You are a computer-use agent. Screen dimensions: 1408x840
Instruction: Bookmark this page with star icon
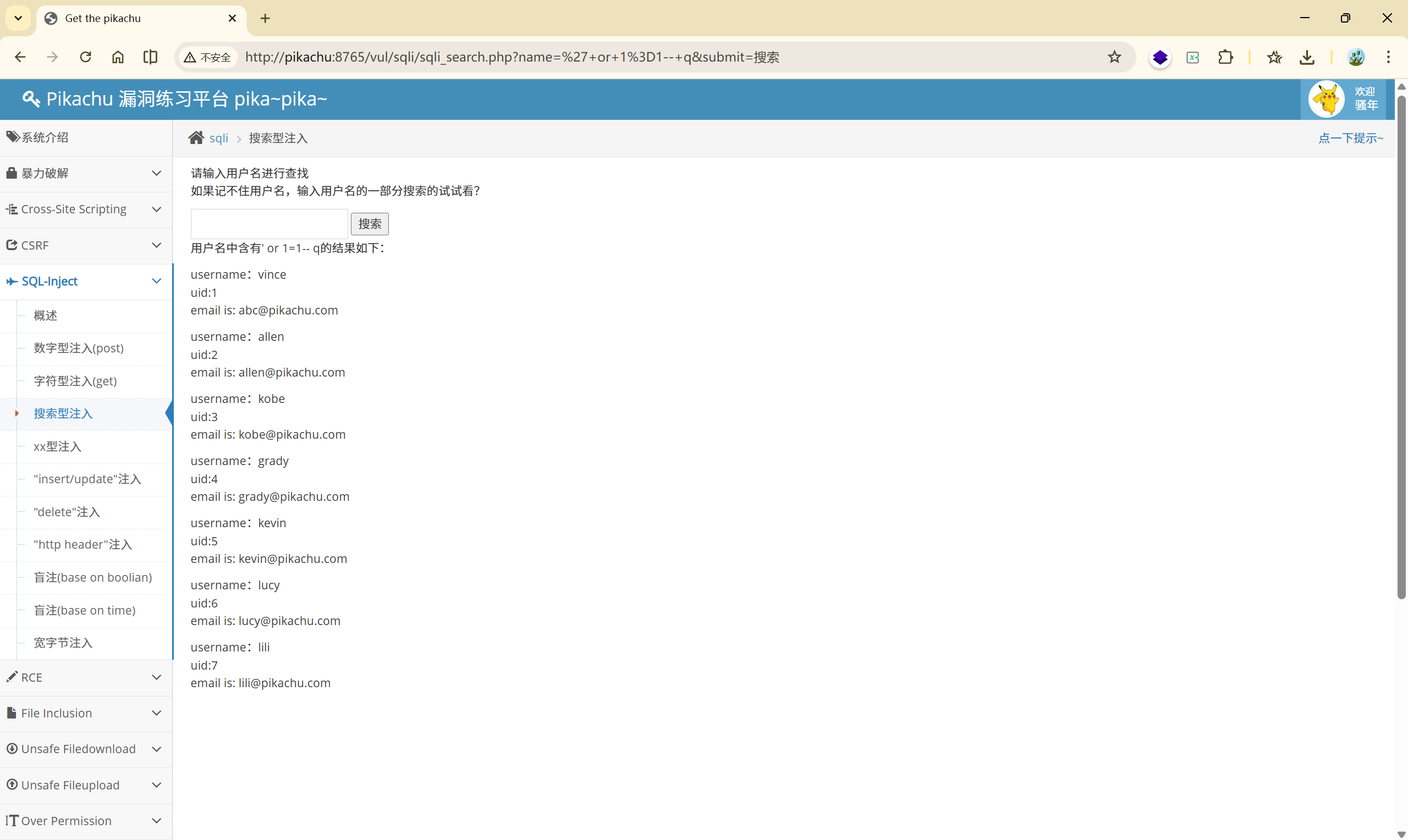point(1114,57)
